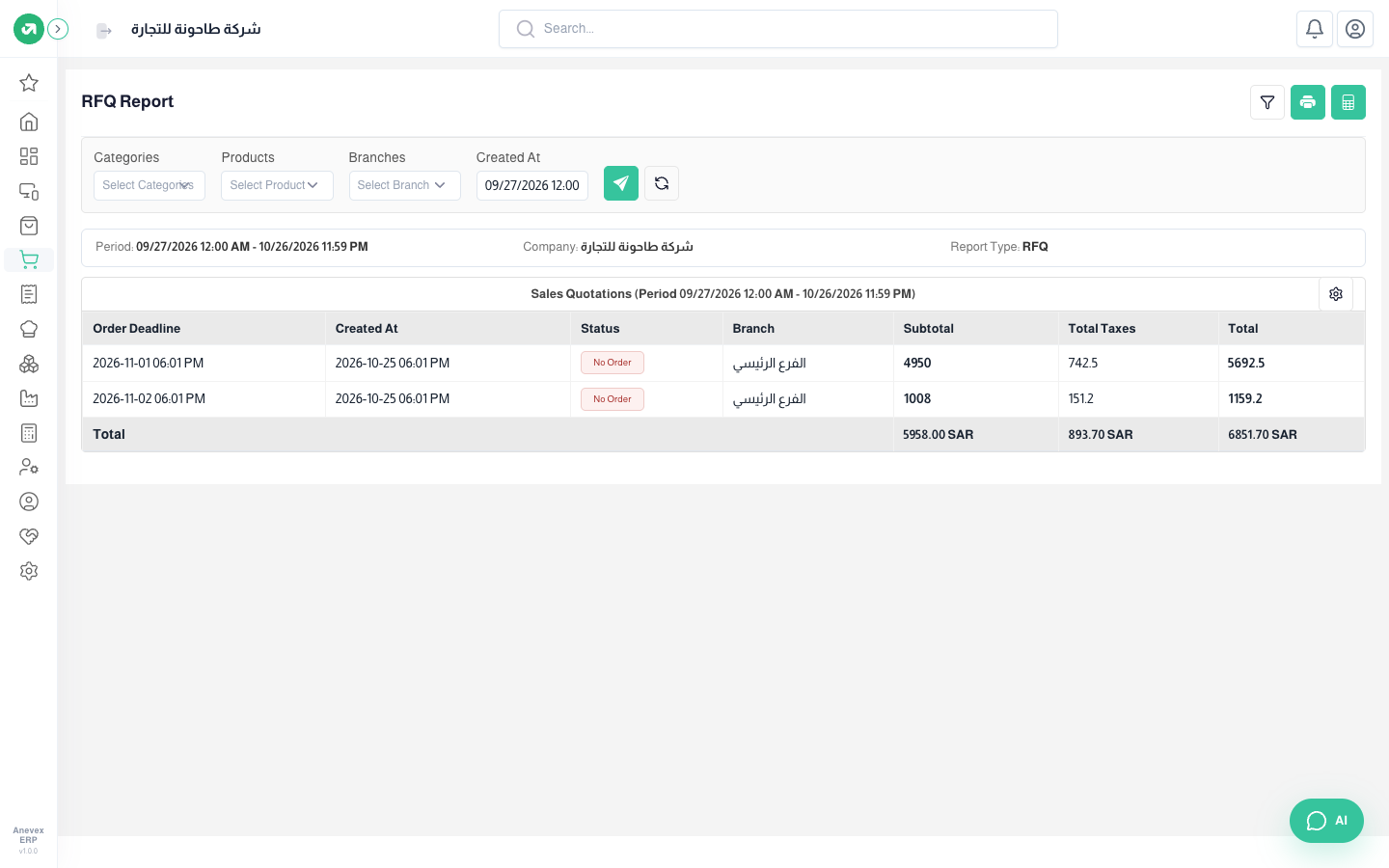The image size is (1389, 868).
Task: Click the notifications bell icon
Action: (x=1315, y=29)
